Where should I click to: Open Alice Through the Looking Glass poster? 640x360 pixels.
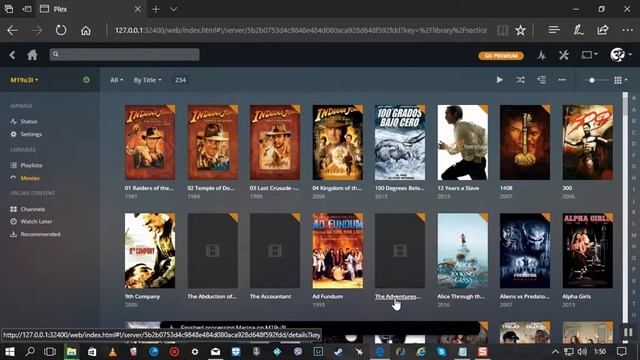coord(462,251)
